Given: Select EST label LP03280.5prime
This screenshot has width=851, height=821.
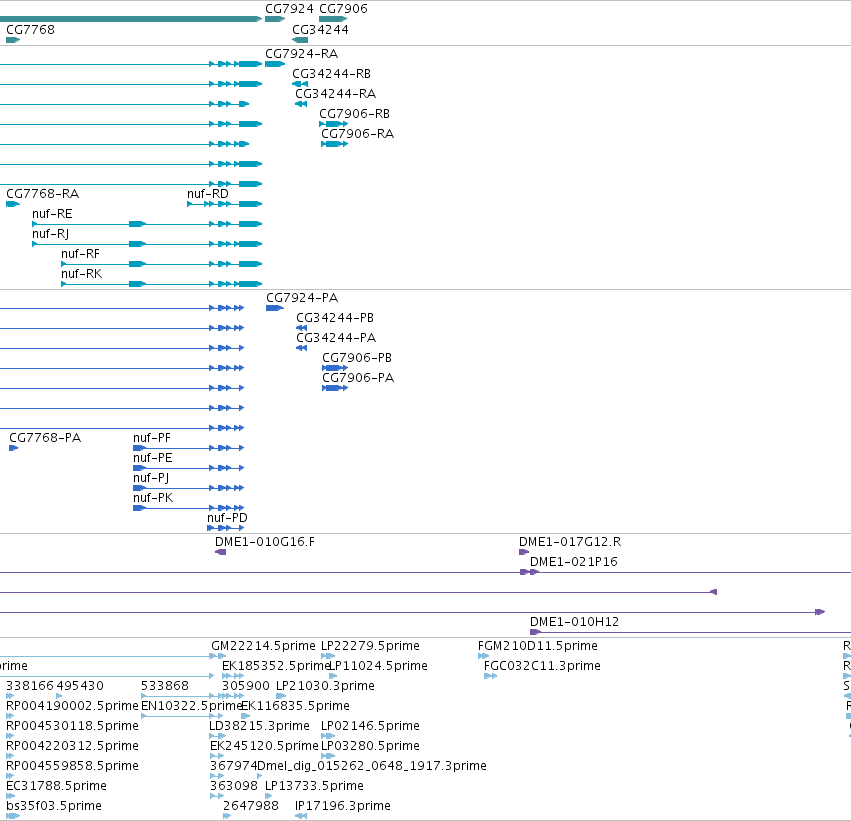Looking at the screenshot, I should pos(370,747).
